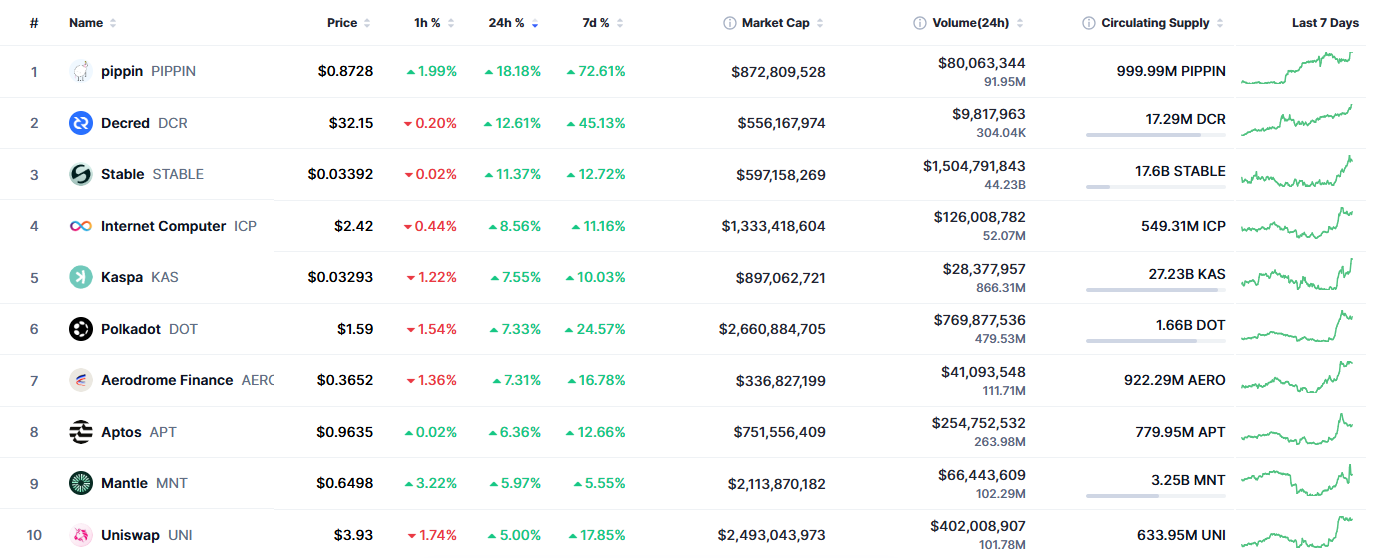Viewport: 1375px width, 558px height.
Task: Sort coins by Name column header
Action: click(x=86, y=23)
